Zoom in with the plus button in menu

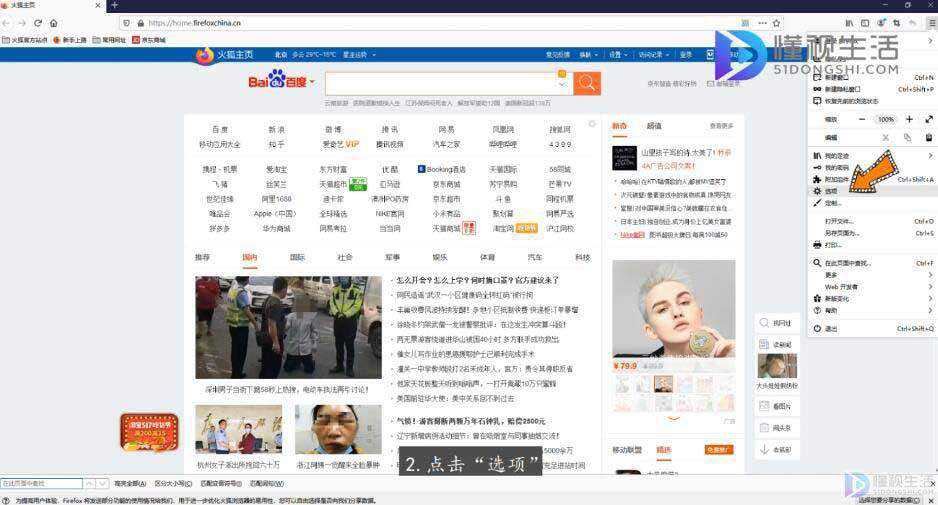point(909,119)
